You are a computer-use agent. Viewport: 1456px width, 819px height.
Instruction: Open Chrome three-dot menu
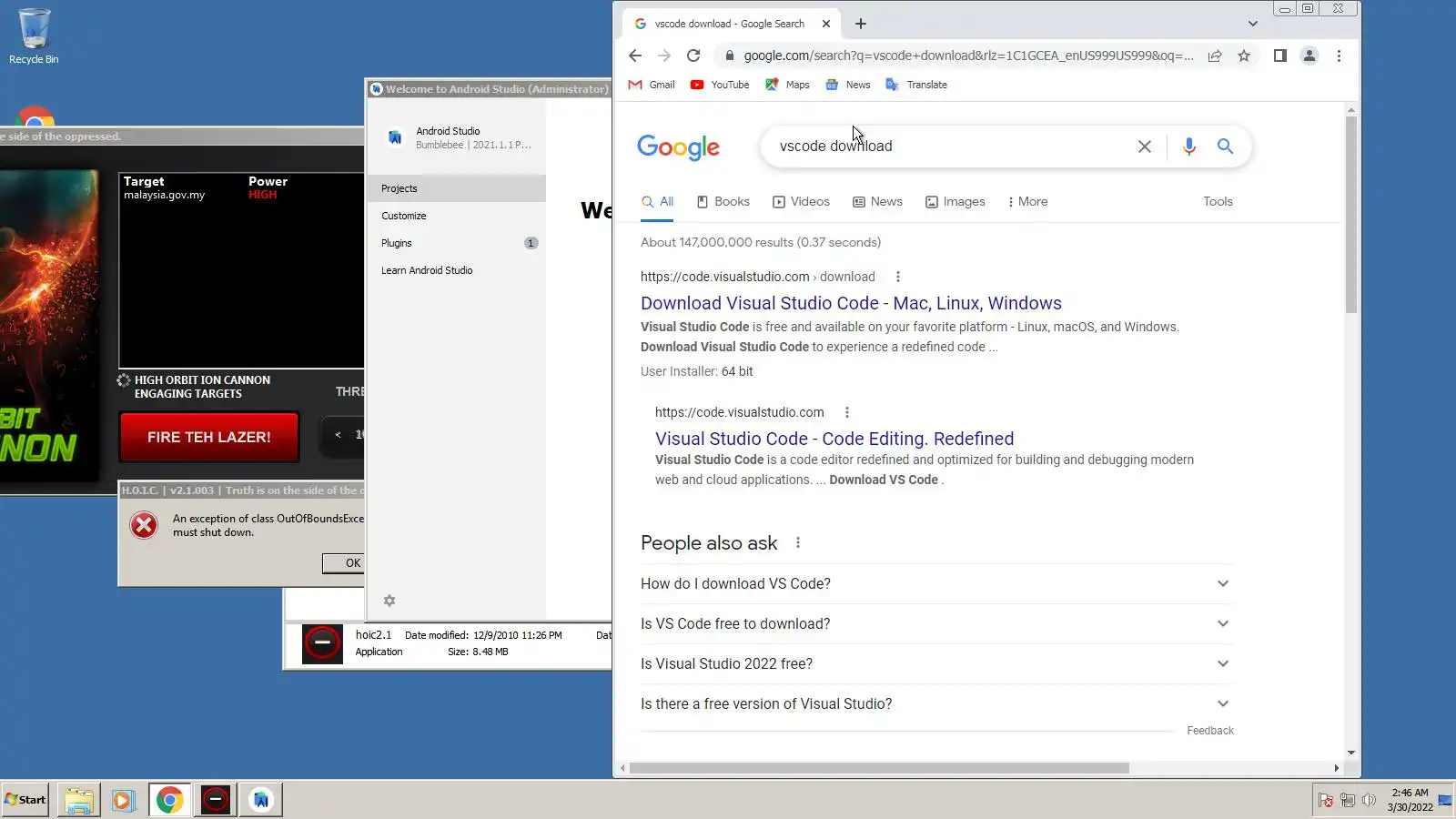1339,56
